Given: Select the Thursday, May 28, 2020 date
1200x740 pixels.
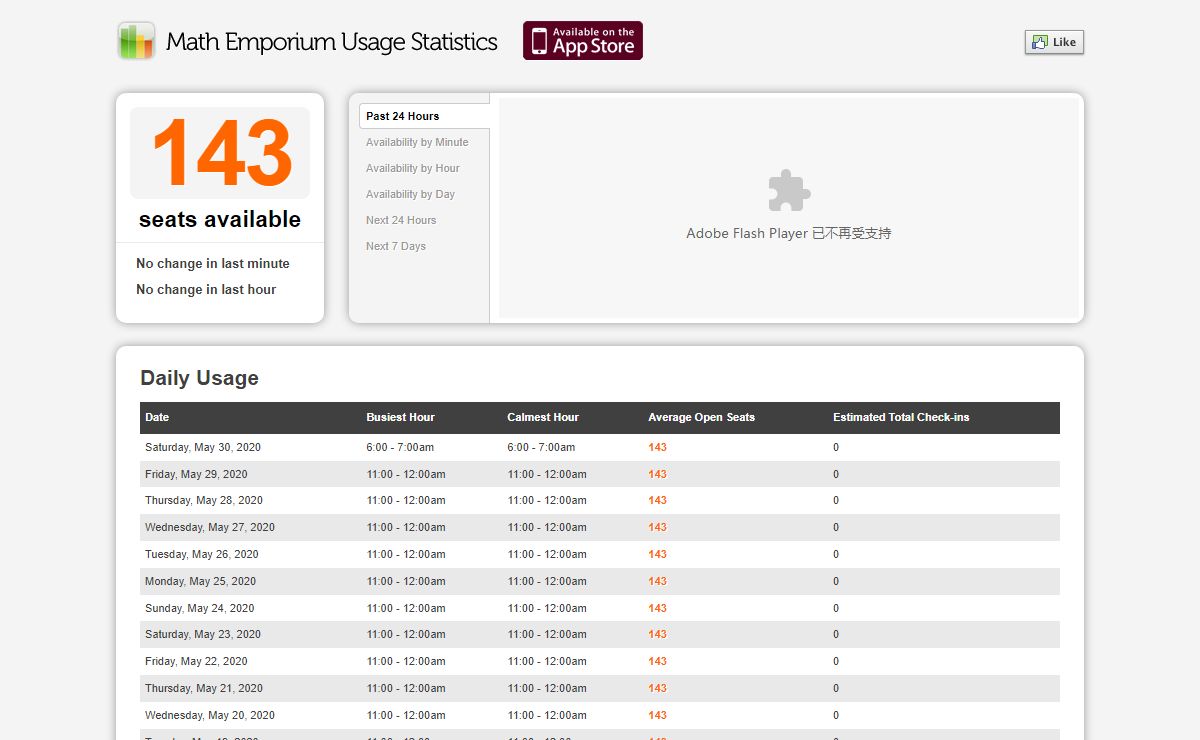Looking at the screenshot, I should point(204,500).
